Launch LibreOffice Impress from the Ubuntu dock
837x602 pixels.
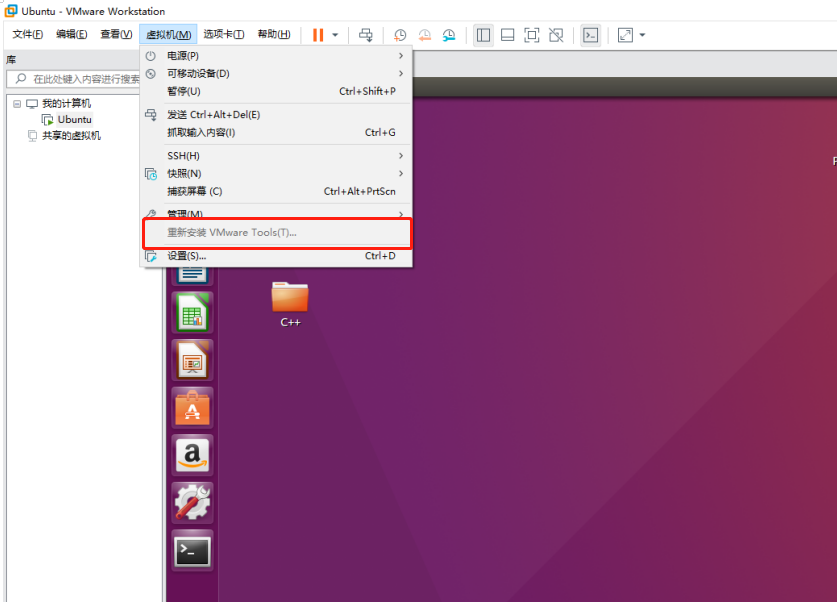tap(192, 360)
